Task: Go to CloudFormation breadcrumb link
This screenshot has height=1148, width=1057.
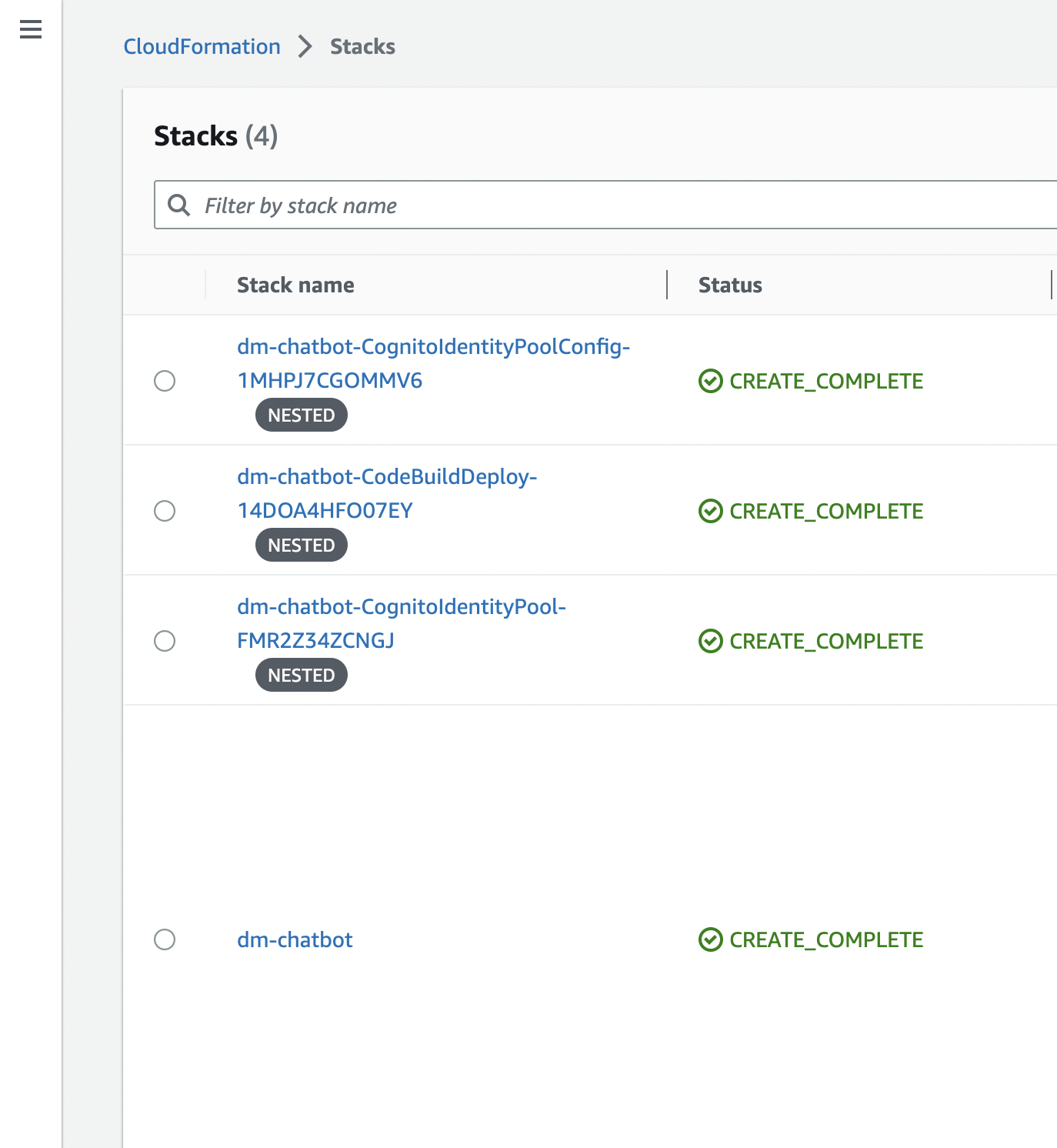Action: click(202, 46)
